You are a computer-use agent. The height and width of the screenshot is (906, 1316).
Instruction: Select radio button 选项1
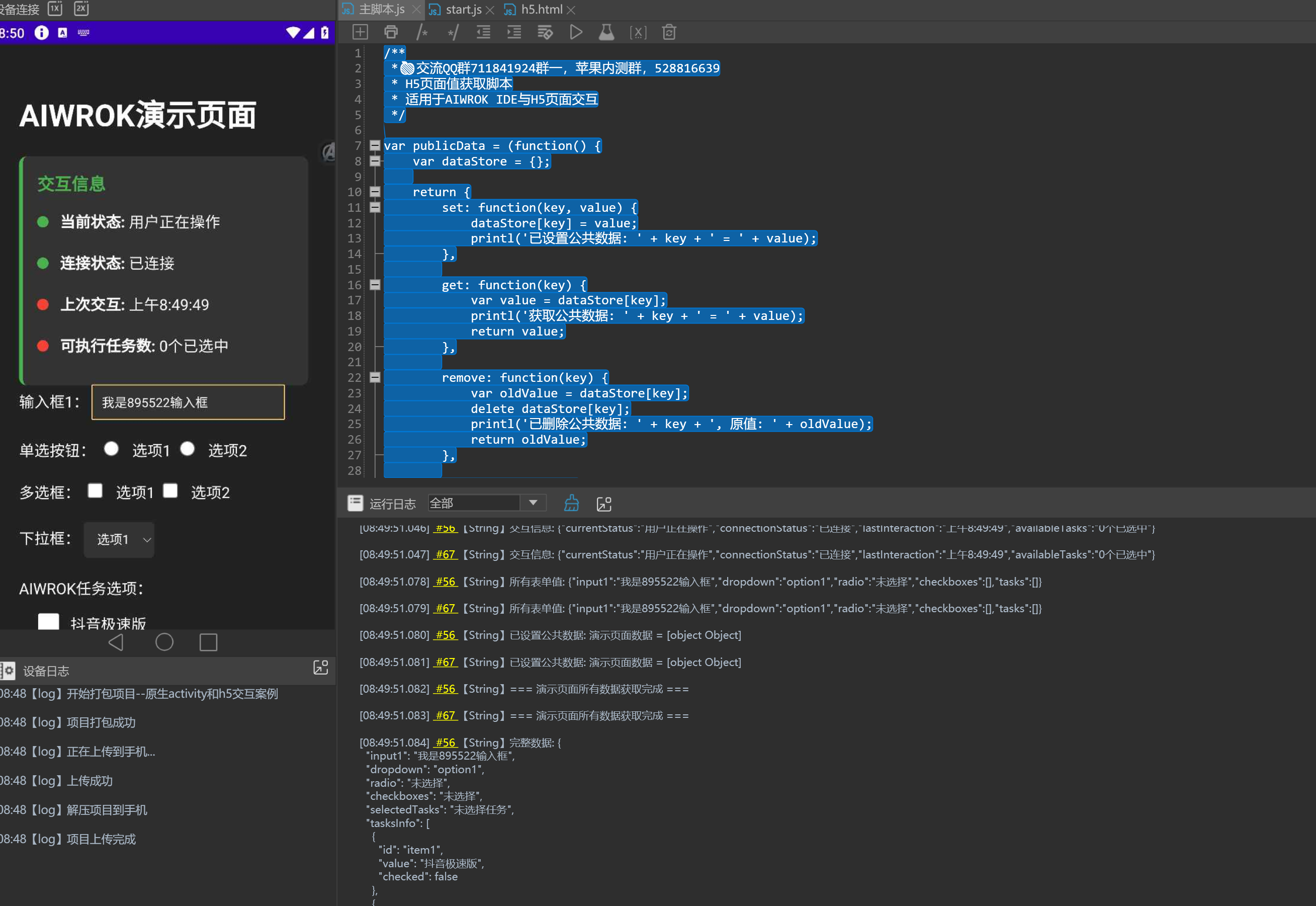tap(111, 449)
